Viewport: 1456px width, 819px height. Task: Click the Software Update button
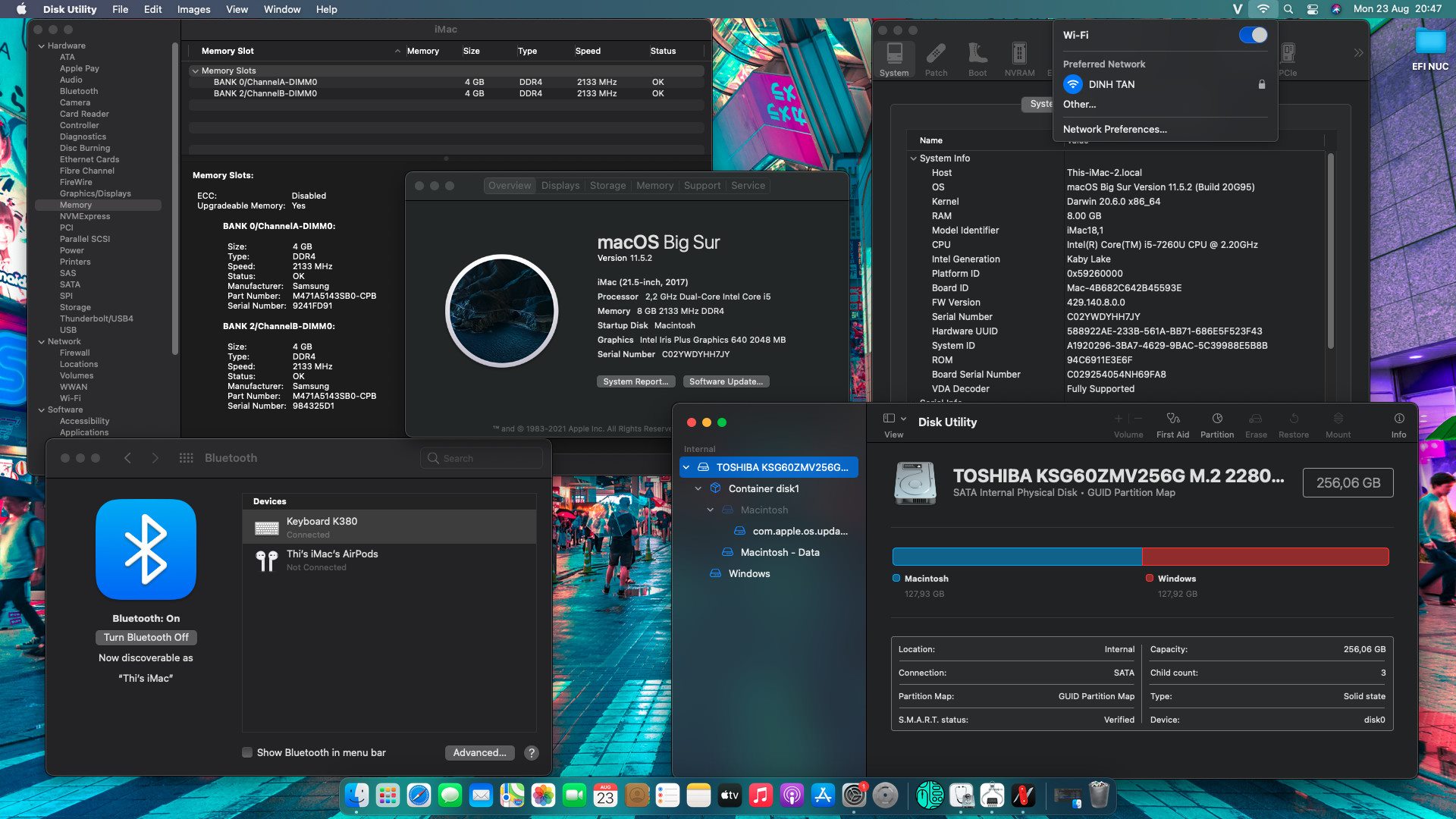726,381
